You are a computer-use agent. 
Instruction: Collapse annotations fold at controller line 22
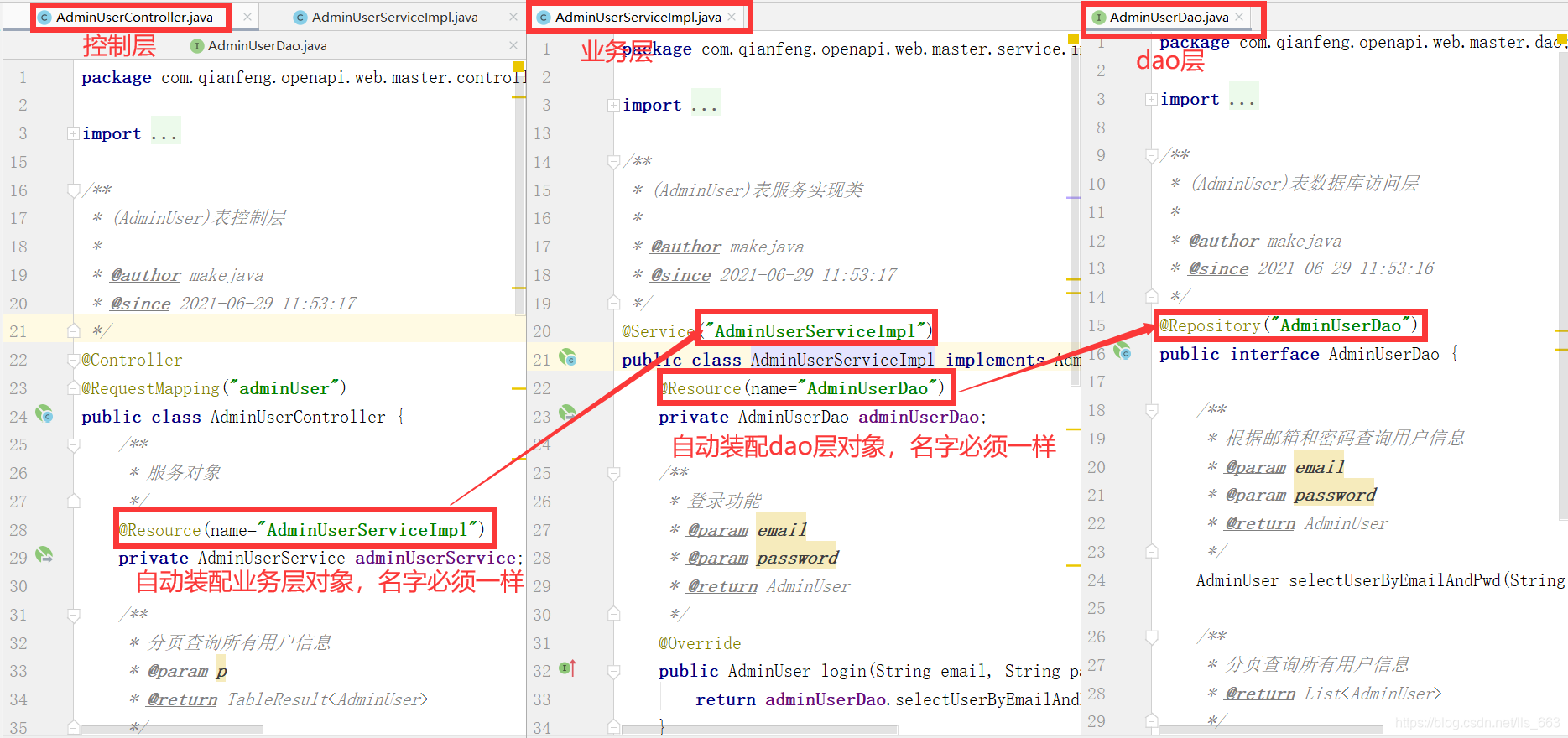pos(74,360)
